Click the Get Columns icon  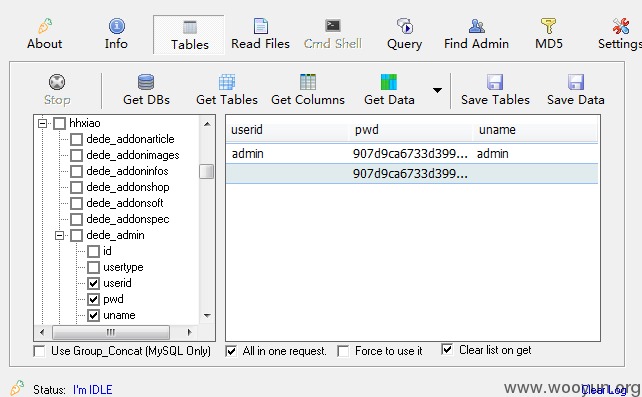[308, 82]
